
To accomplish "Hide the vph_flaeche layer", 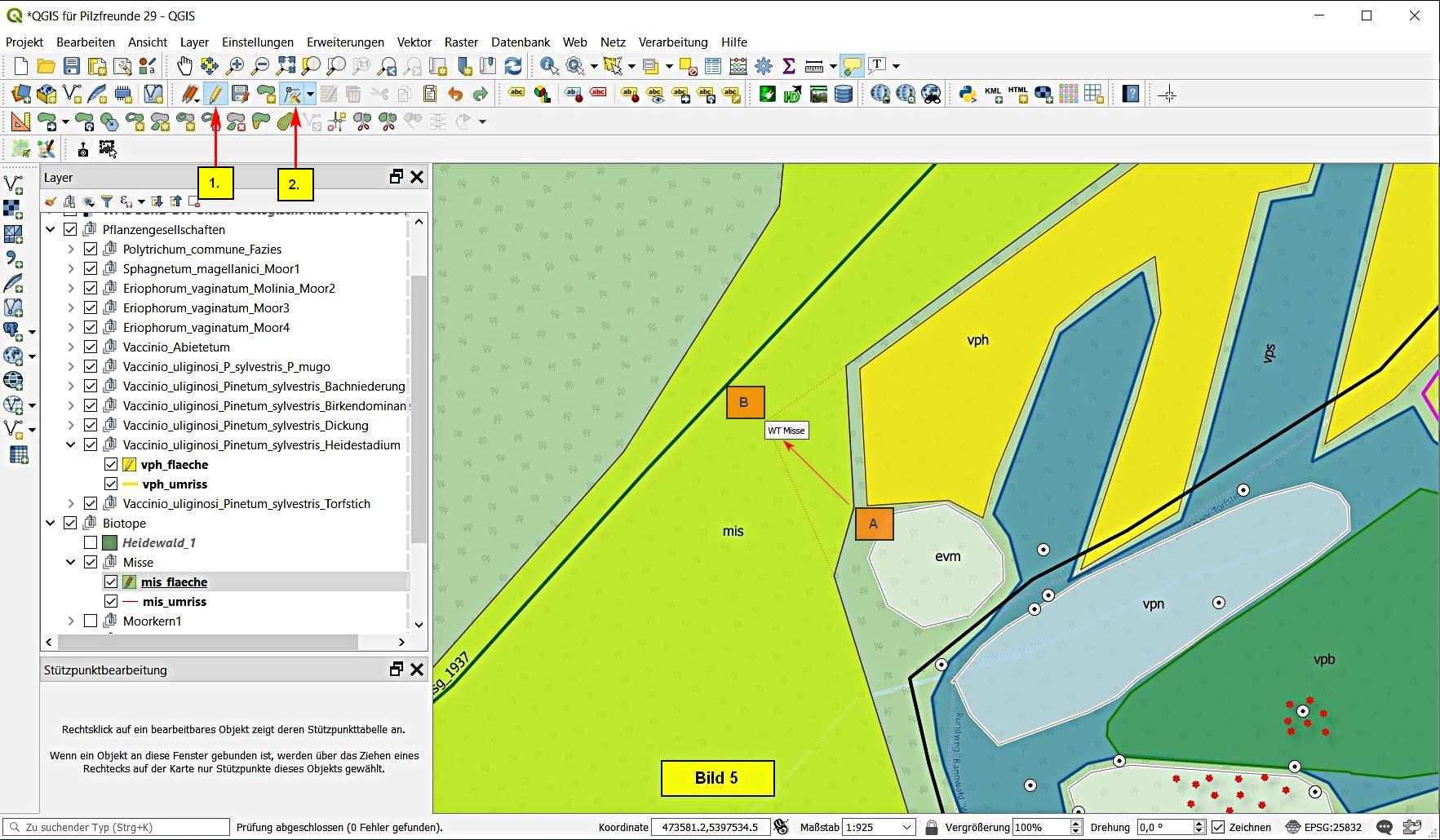I will click(111, 464).
